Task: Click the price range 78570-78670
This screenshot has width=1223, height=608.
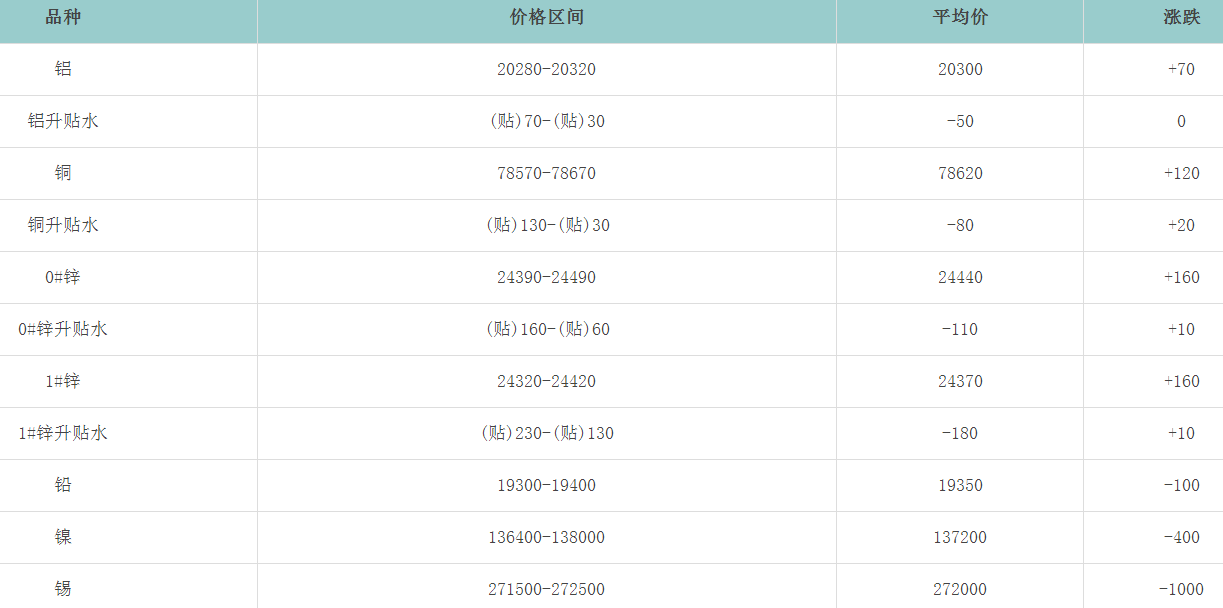Action: pyautogui.click(x=546, y=173)
